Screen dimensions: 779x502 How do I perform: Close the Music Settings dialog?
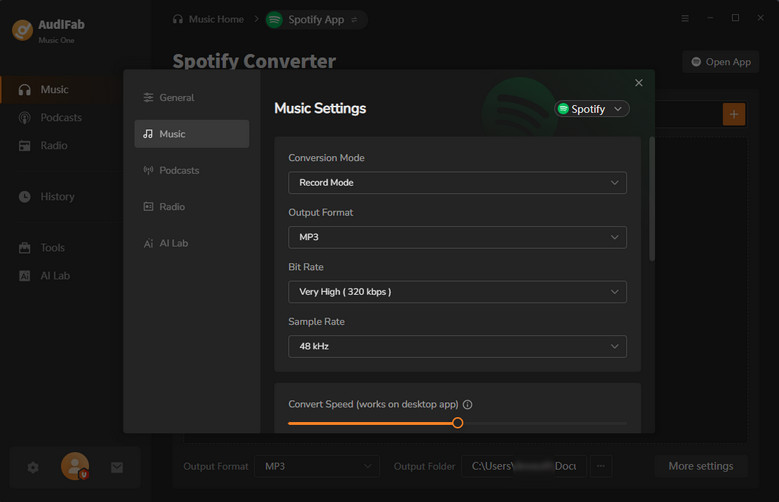[639, 83]
